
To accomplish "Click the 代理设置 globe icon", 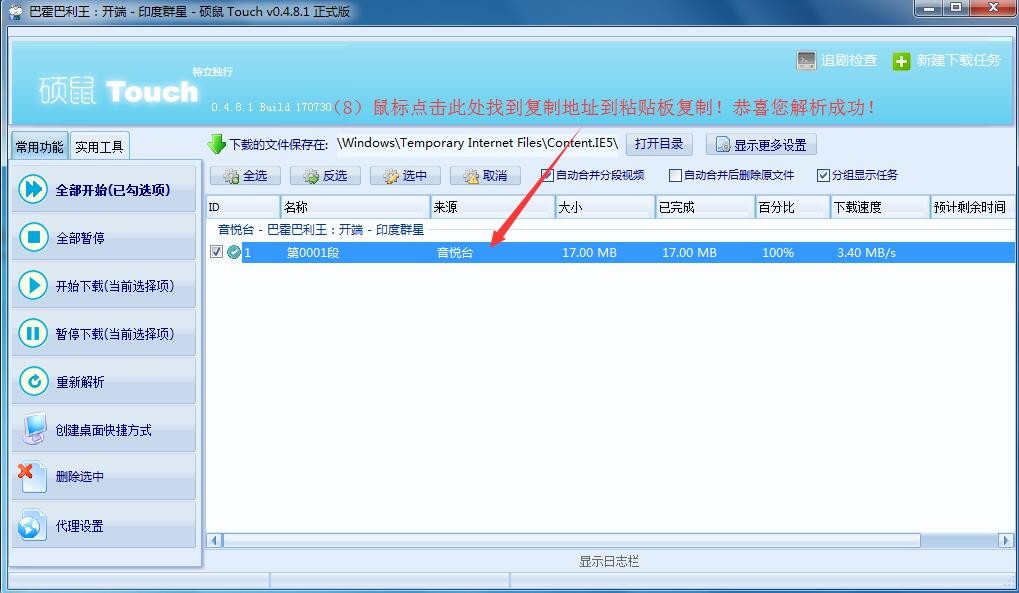I will pos(32,525).
